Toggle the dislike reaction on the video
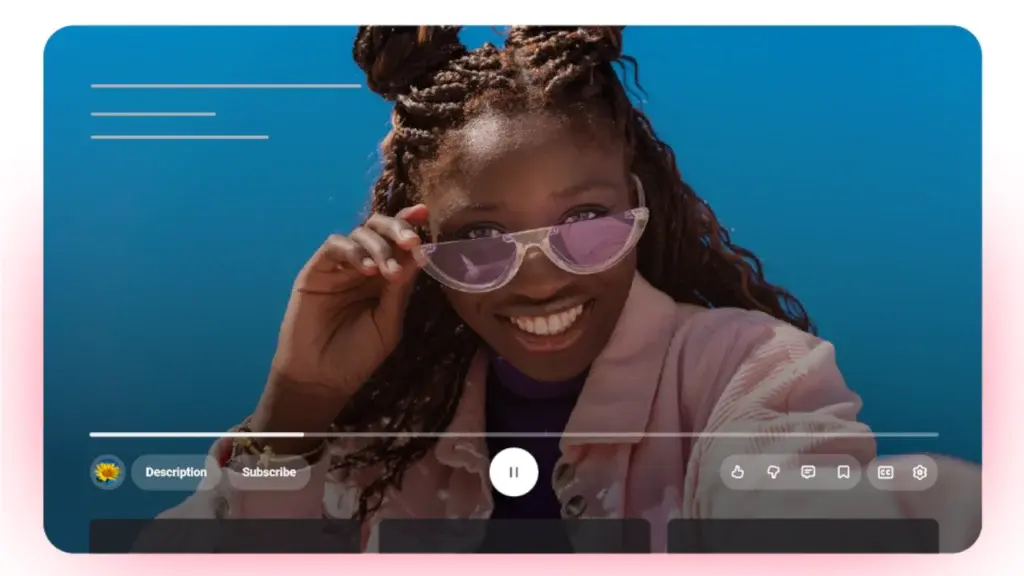Image resolution: width=1024 pixels, height=576 pixels. [772, 472]
